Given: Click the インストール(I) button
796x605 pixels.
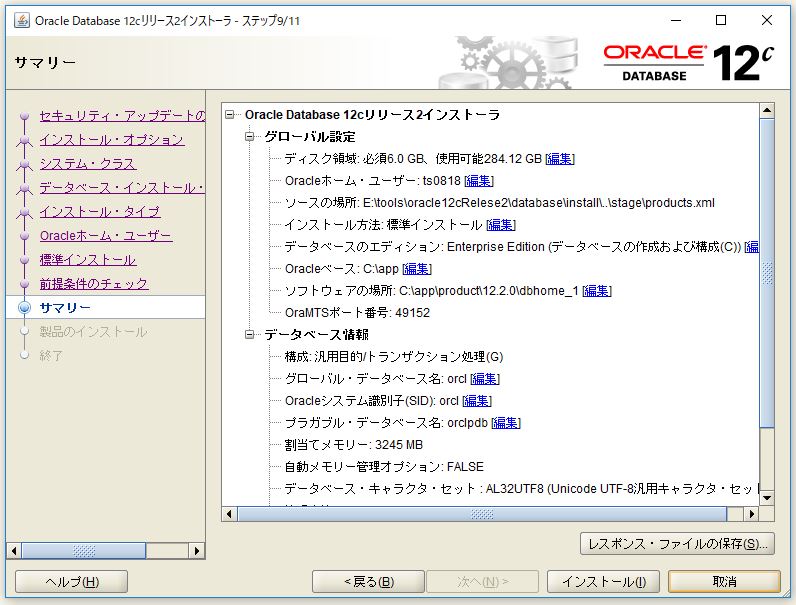Looking at the screenshot, I should [603, 582].
